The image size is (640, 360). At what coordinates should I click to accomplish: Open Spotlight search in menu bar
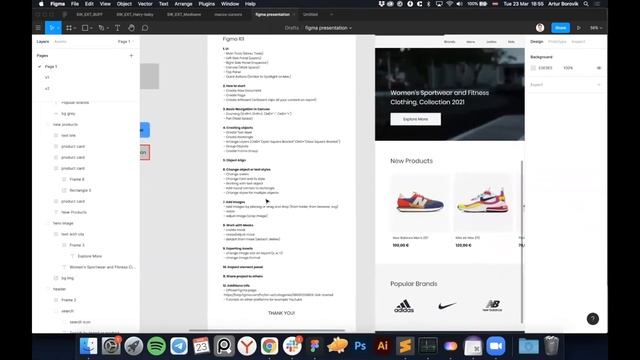click(586, 4)
